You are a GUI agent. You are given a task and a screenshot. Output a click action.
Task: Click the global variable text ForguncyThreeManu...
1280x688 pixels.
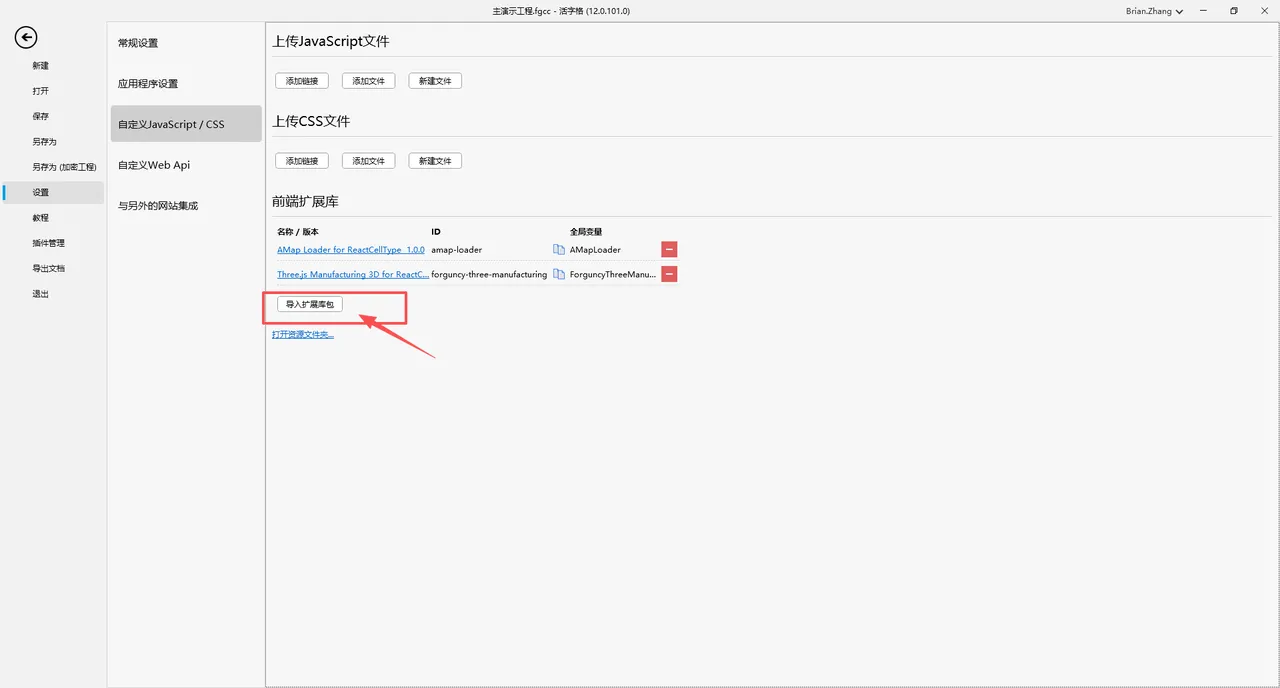click(613, 275)
